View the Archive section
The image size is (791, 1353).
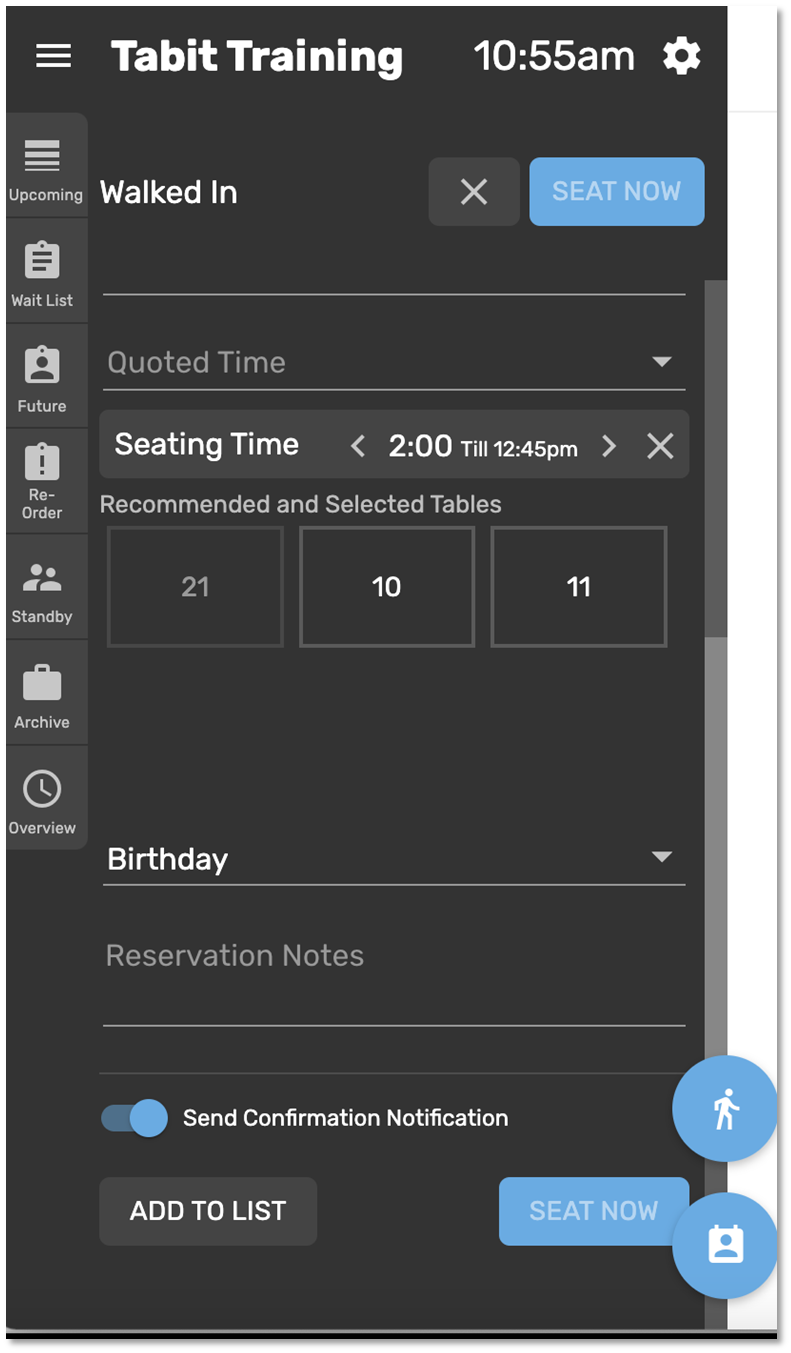42,696
